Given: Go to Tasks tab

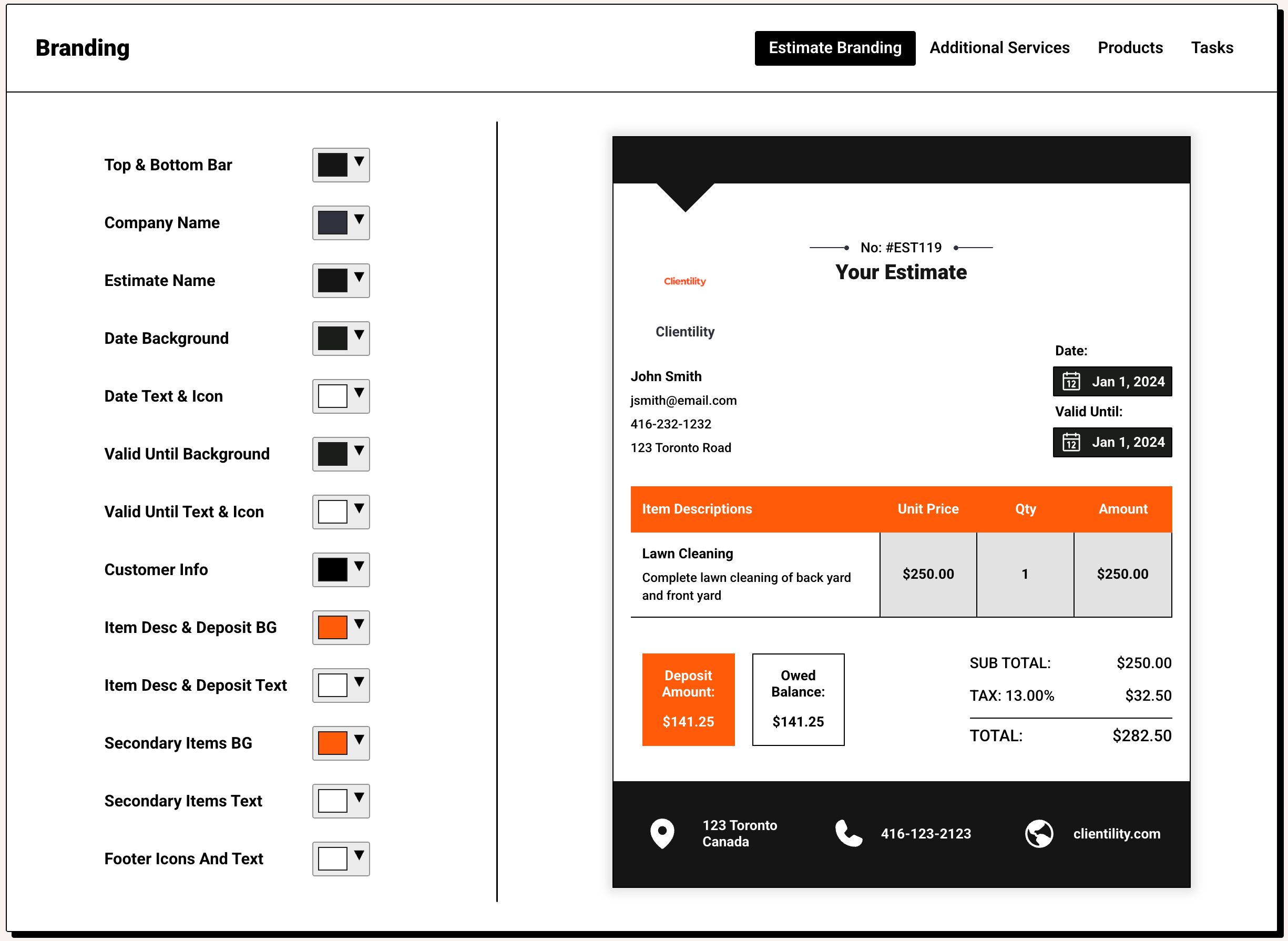Looking at the screenshot, I should tap(1212, 48).
